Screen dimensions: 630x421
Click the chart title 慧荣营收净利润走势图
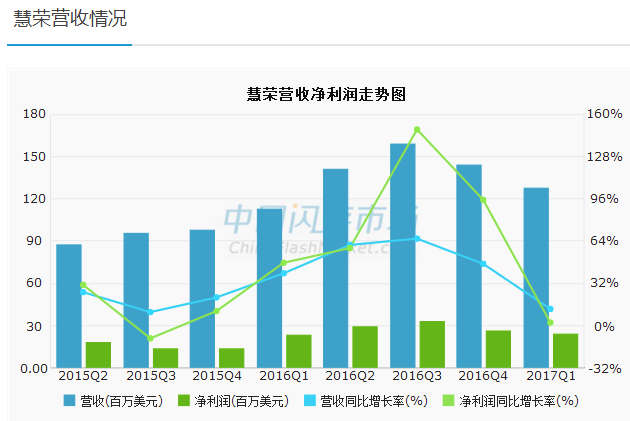pos(326,94)
